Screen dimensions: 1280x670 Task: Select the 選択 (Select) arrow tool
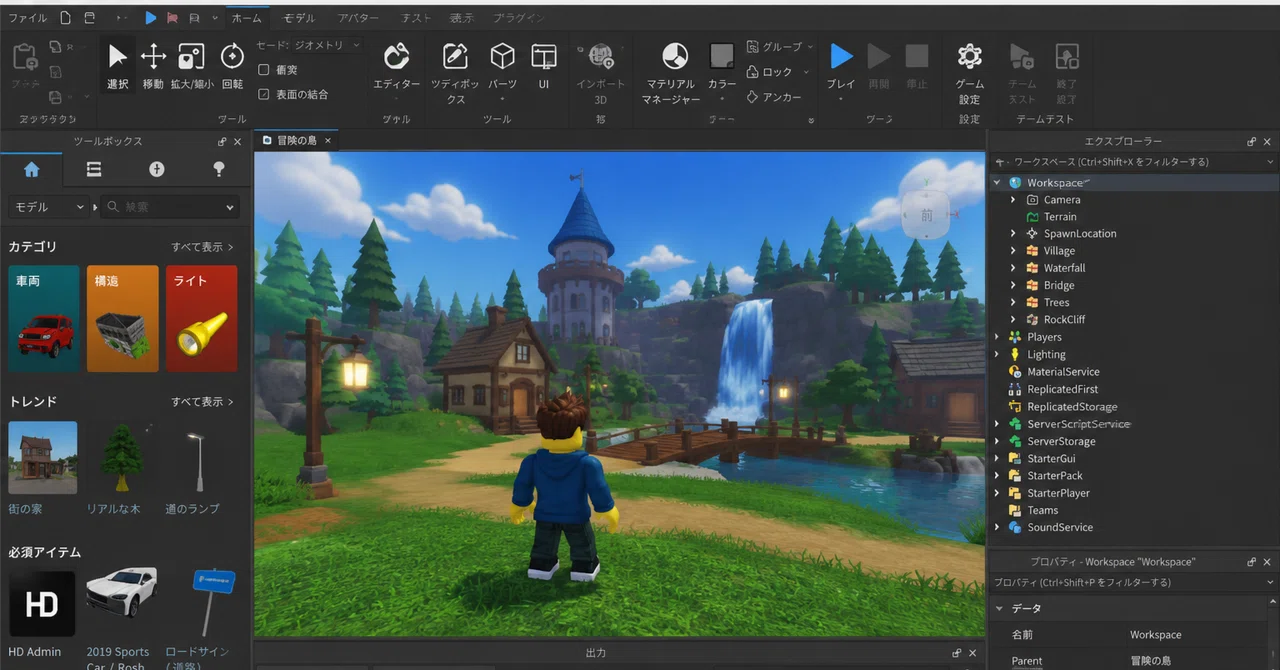coord(118,66)
